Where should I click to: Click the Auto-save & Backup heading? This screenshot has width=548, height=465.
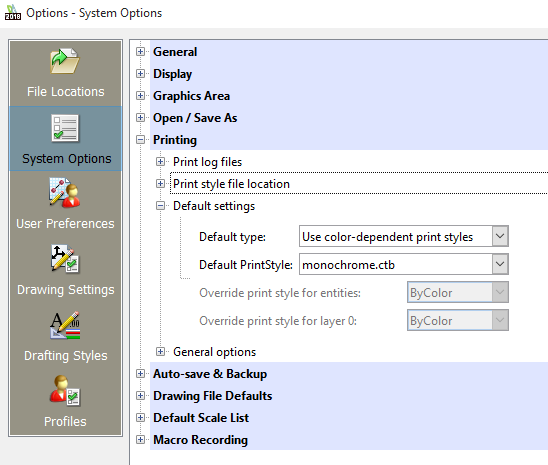[x=210, y=374]
